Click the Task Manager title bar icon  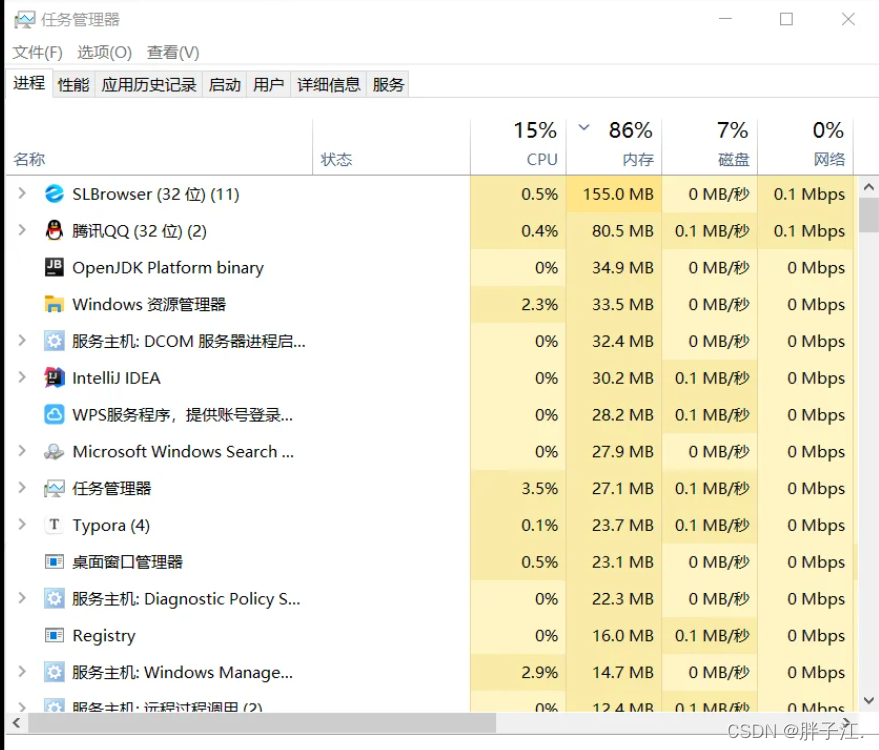(25, 20)
